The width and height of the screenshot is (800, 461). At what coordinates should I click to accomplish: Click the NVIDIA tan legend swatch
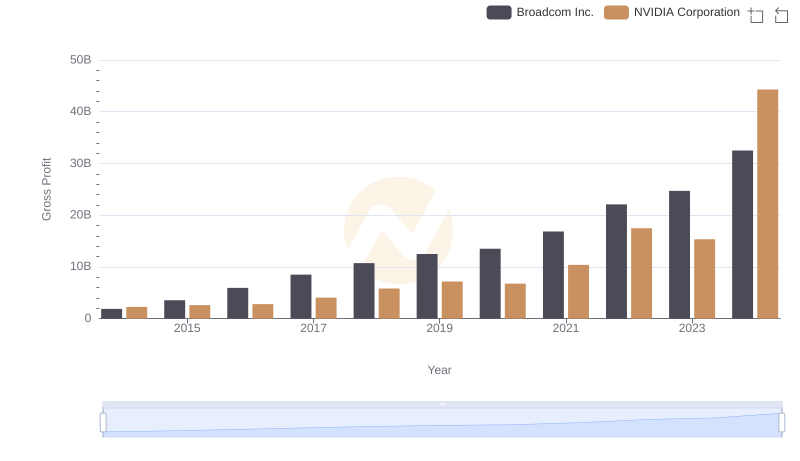(616, 12)
